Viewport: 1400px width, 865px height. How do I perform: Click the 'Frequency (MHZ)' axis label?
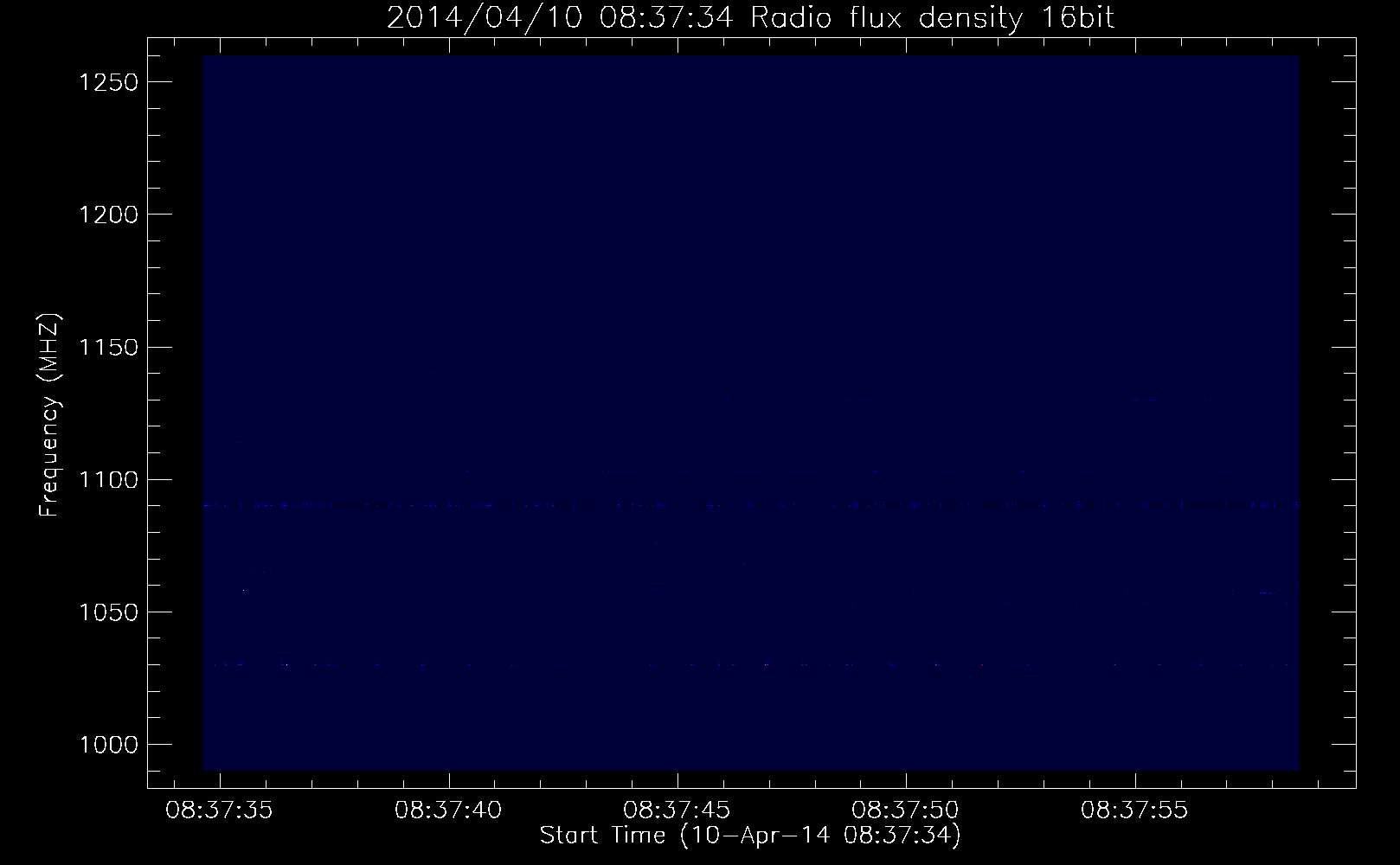tap(49, 415)
